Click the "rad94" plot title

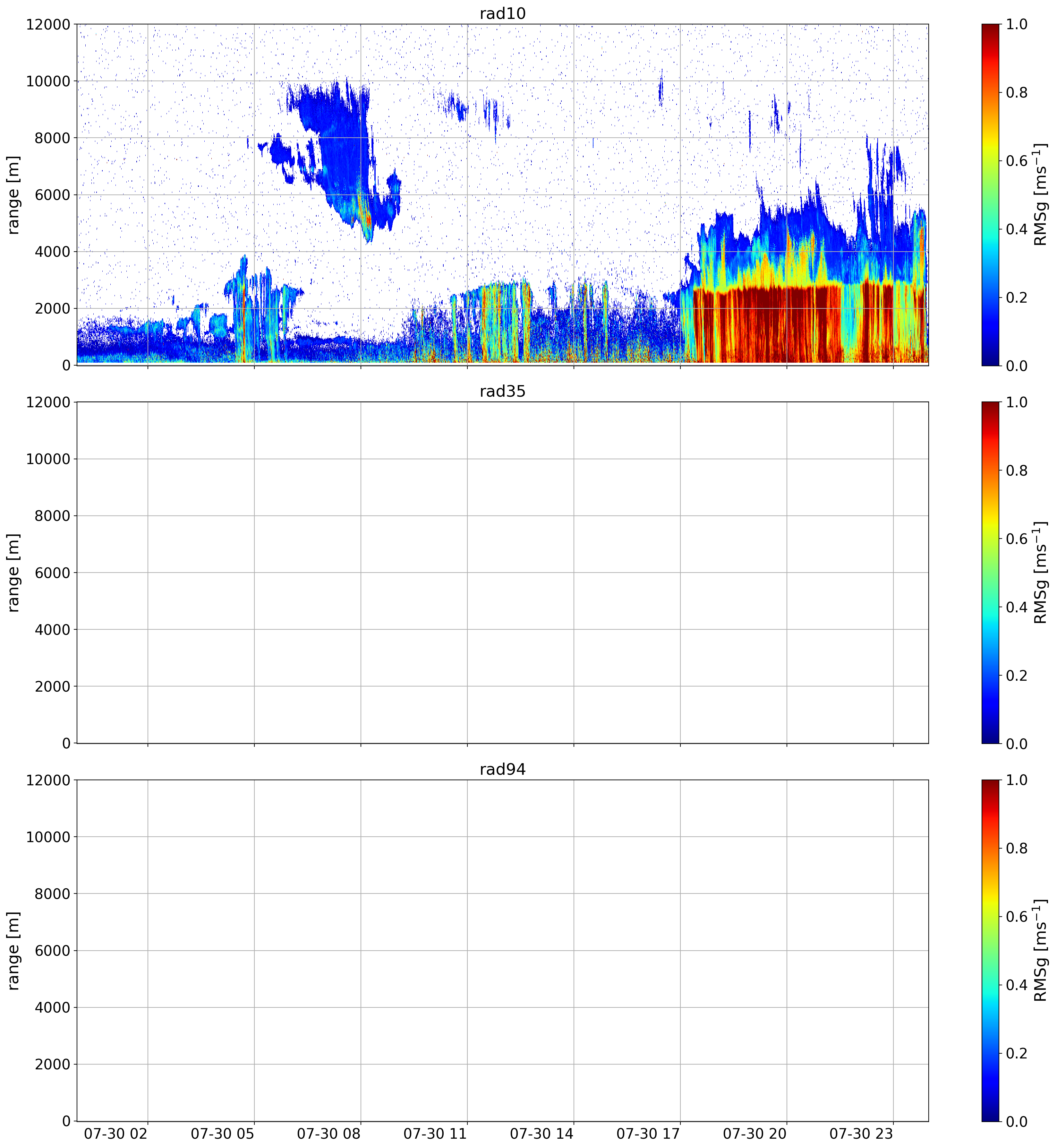[x=502, y=769]
